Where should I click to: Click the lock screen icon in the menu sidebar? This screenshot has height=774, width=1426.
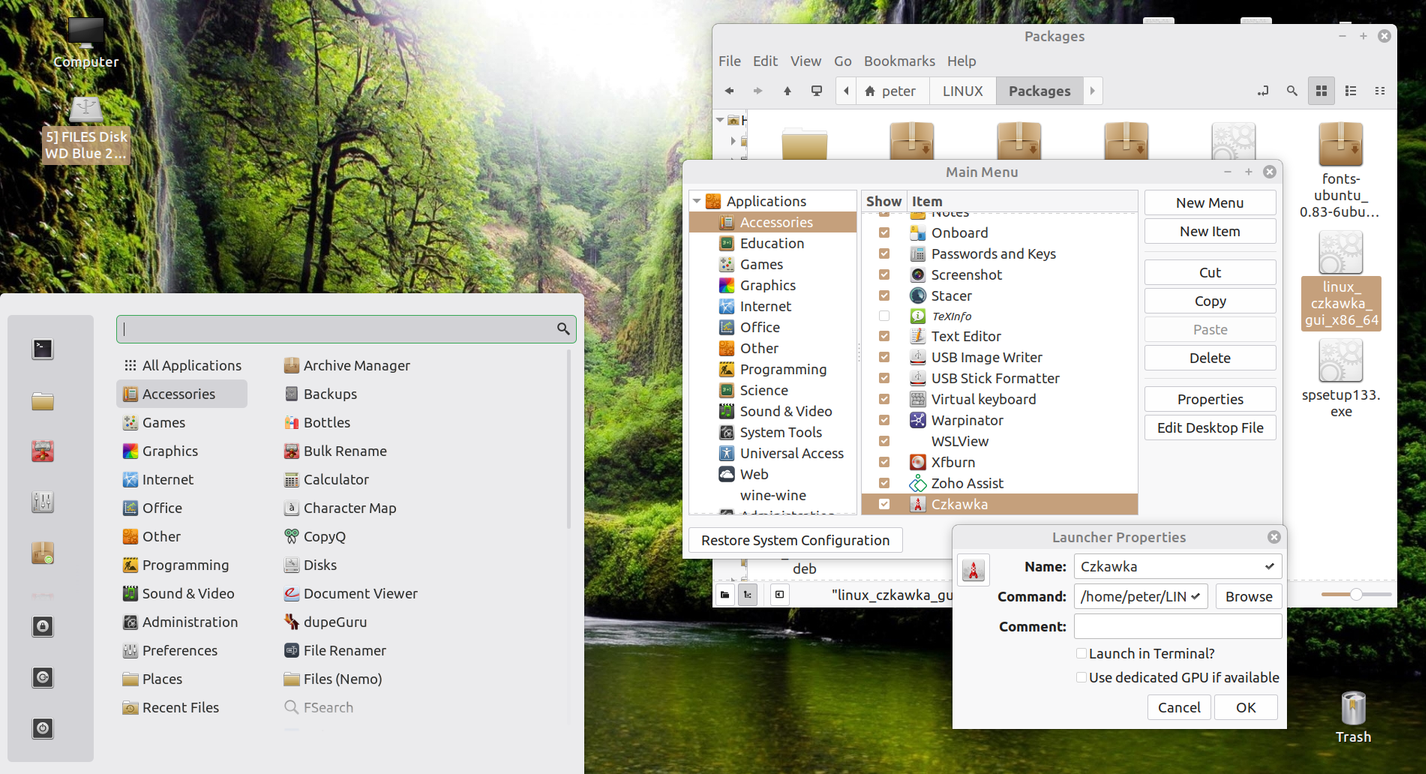click(42, 626)
